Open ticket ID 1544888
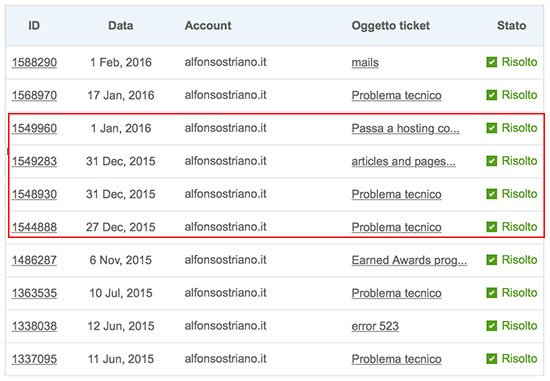 click(x=34, y=227)
